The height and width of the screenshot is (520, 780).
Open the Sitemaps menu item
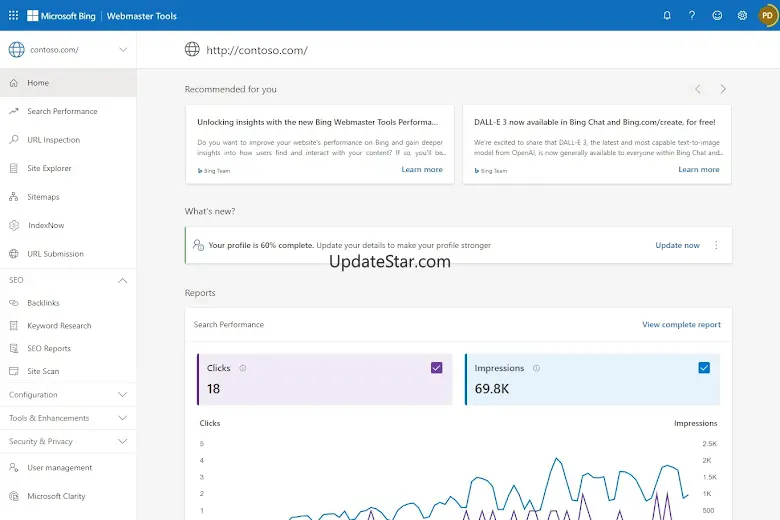pos(43,197)
